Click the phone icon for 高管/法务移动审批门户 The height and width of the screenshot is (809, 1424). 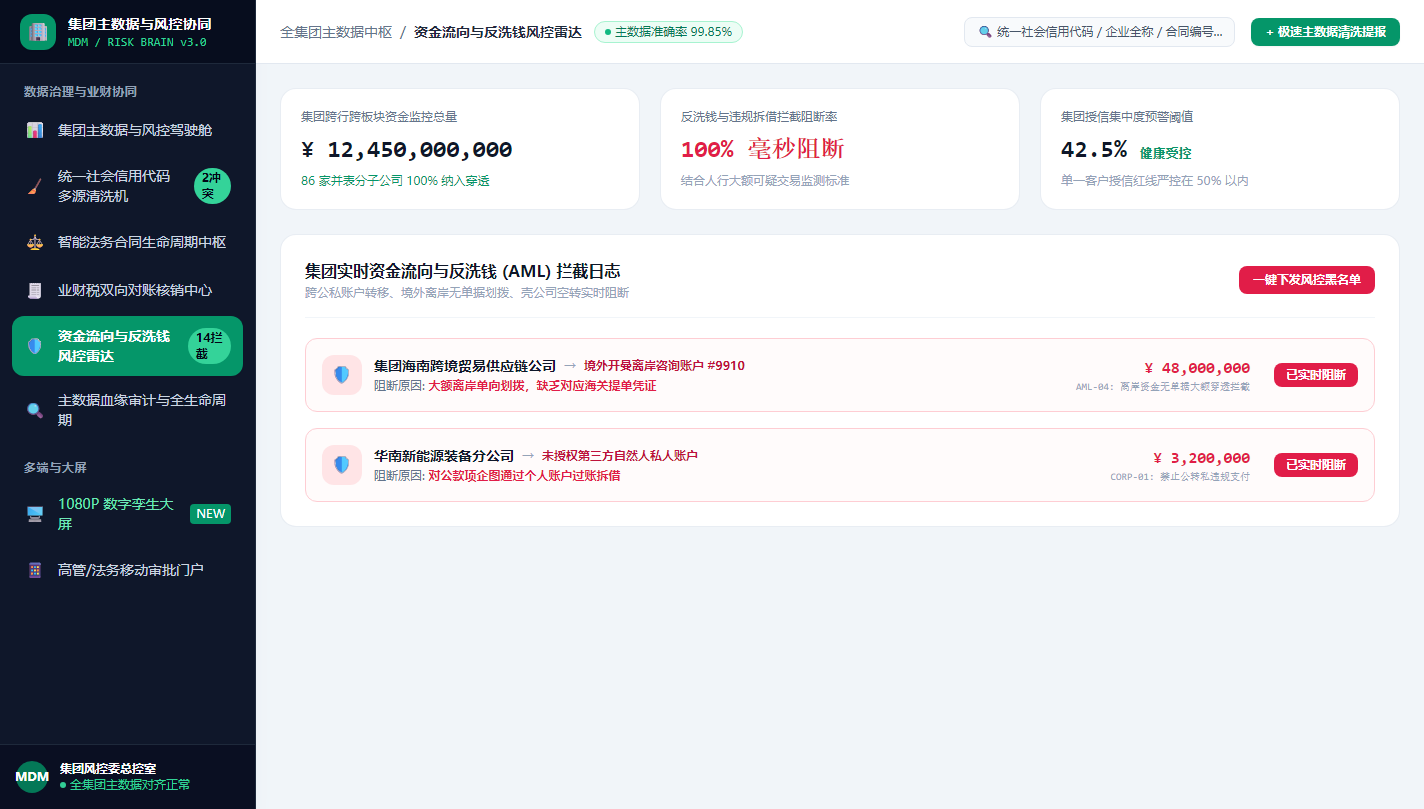[35, 570]
